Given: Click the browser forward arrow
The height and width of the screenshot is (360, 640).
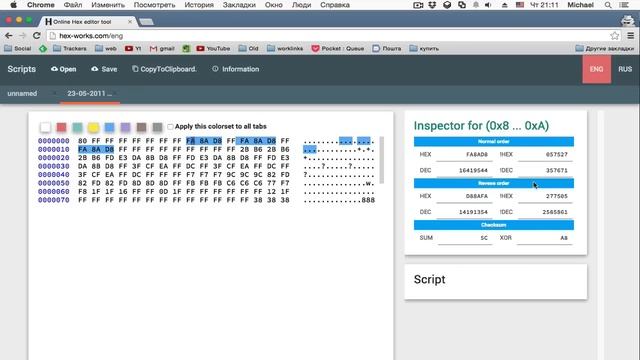Looking at the screenshot, I should pos(22,36).
